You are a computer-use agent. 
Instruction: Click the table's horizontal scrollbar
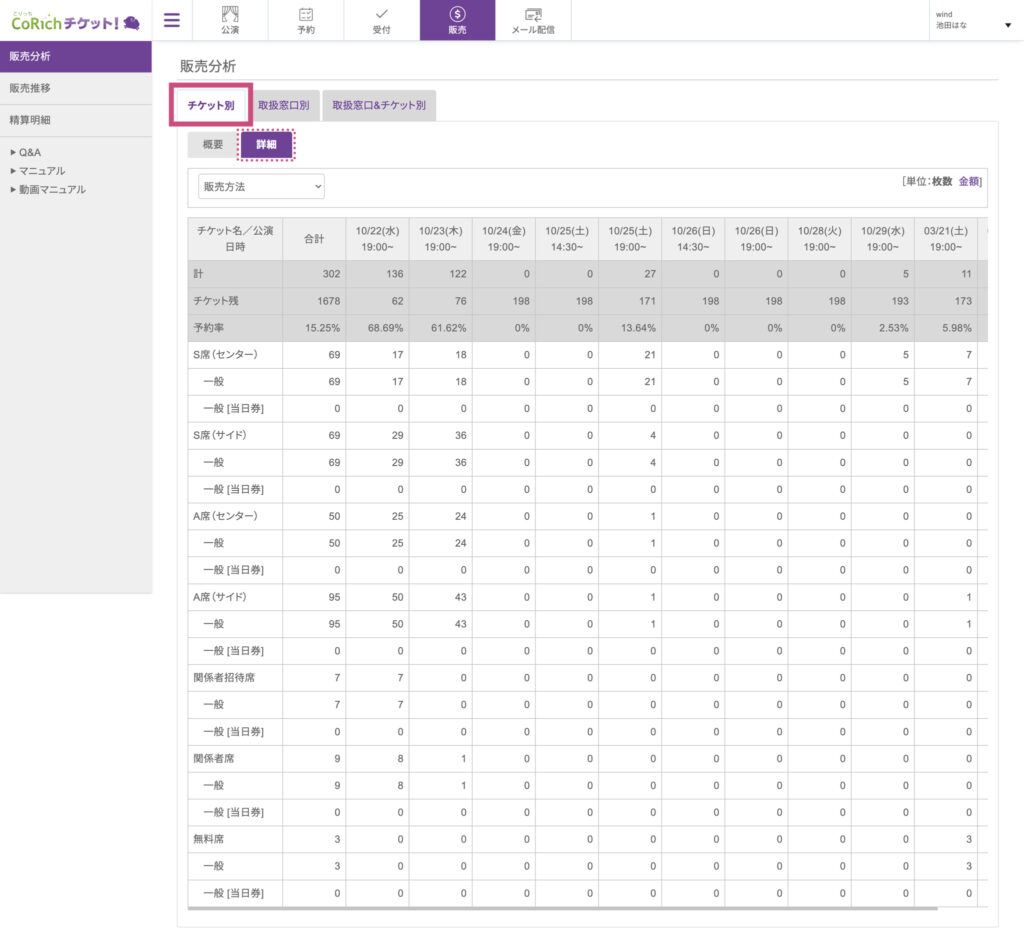click(562, 908)
